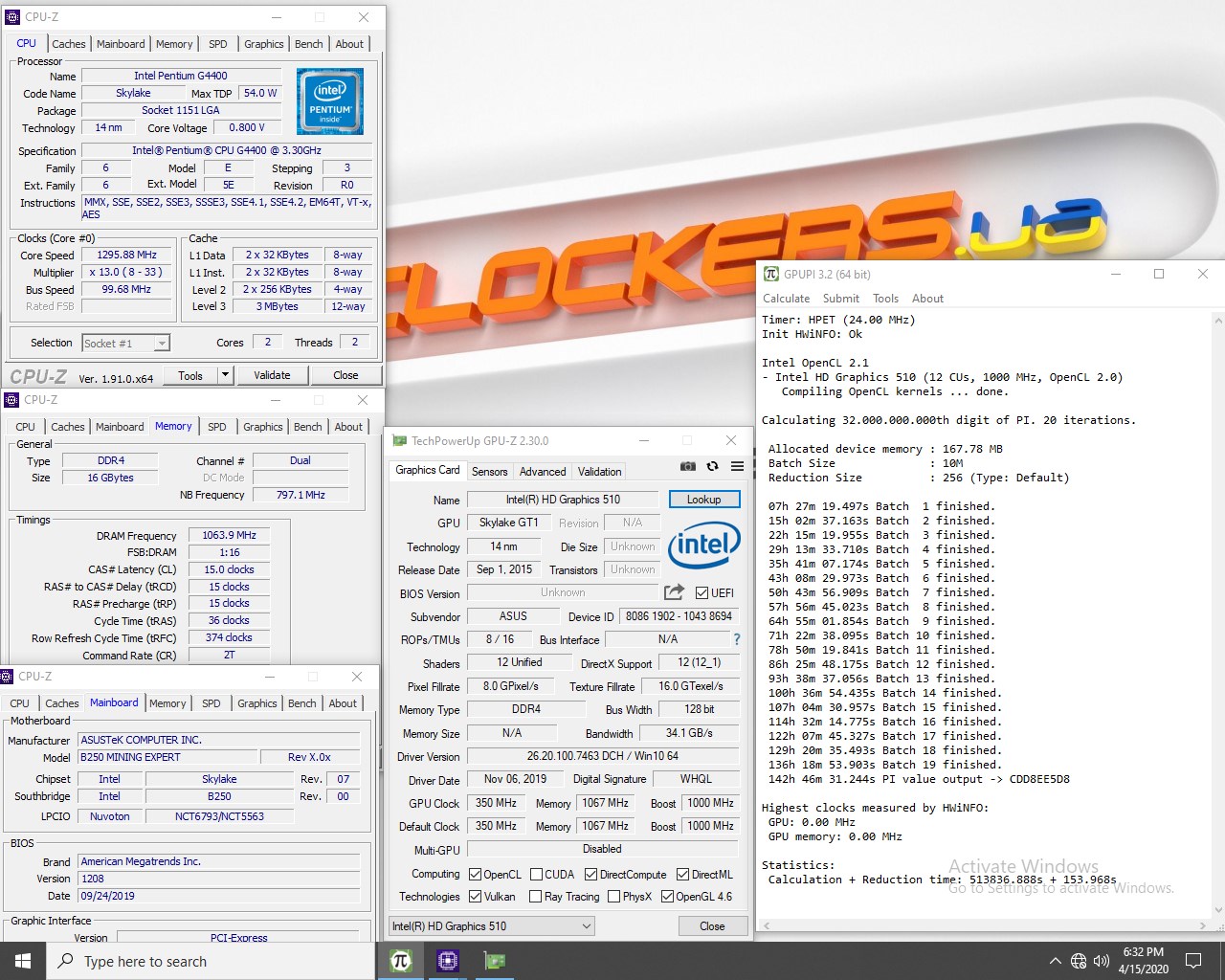Open the Socket #1 selection dropdown

(x=125, y=343)
